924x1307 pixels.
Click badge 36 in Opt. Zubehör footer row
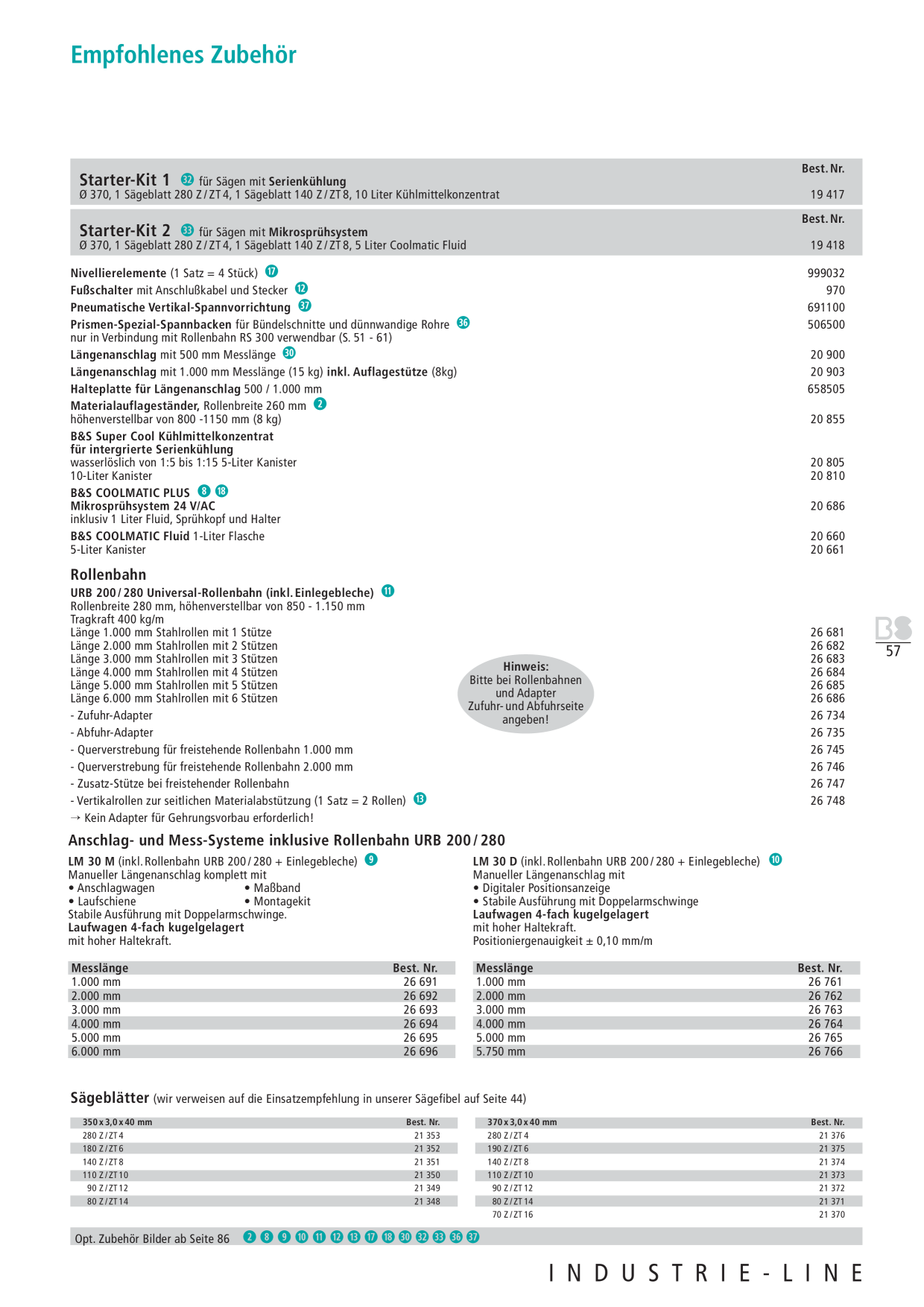[456, 1237]
